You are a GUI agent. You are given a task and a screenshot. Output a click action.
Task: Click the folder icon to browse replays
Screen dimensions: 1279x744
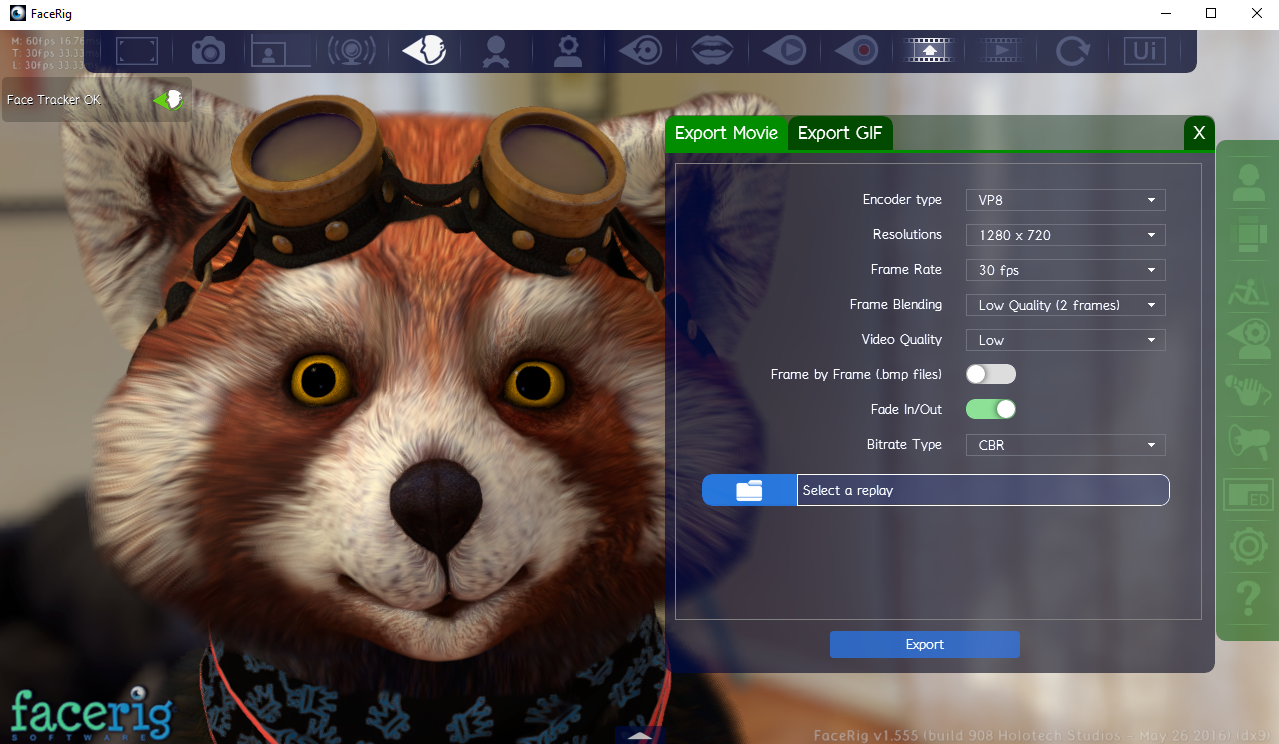(749, 490)
